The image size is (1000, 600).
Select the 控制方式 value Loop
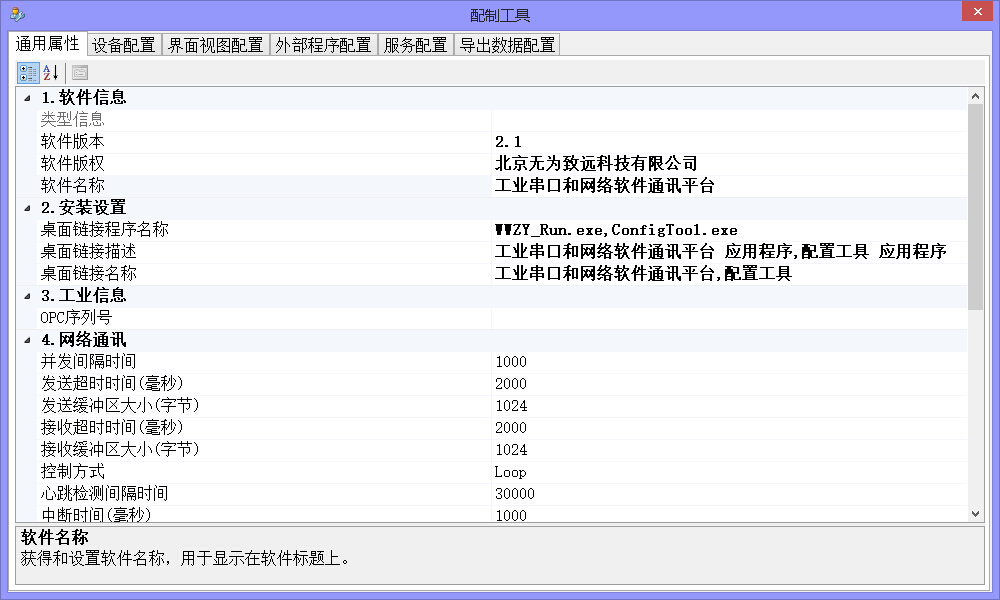click(729, 472)
